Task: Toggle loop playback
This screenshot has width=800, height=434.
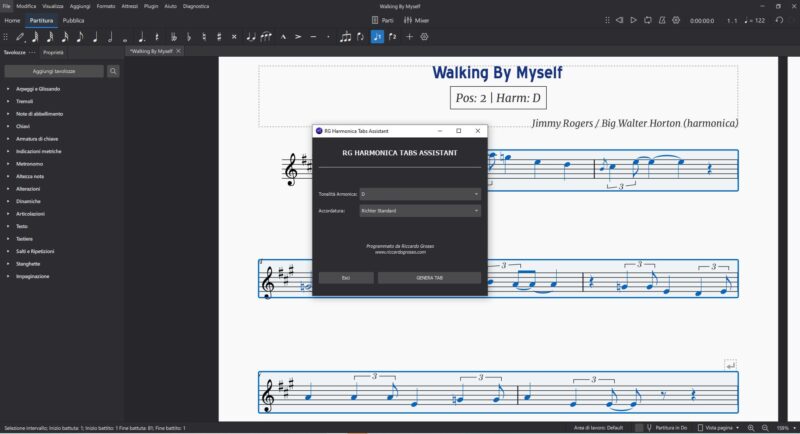Action: pyautogui.click(x=647, y=20)
